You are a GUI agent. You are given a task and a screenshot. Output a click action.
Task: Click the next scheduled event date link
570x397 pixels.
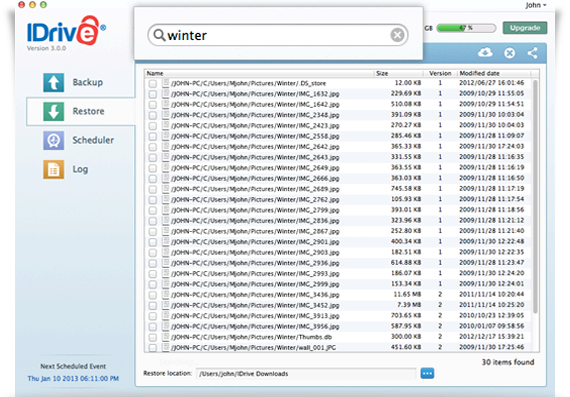[x=73, y=378]
